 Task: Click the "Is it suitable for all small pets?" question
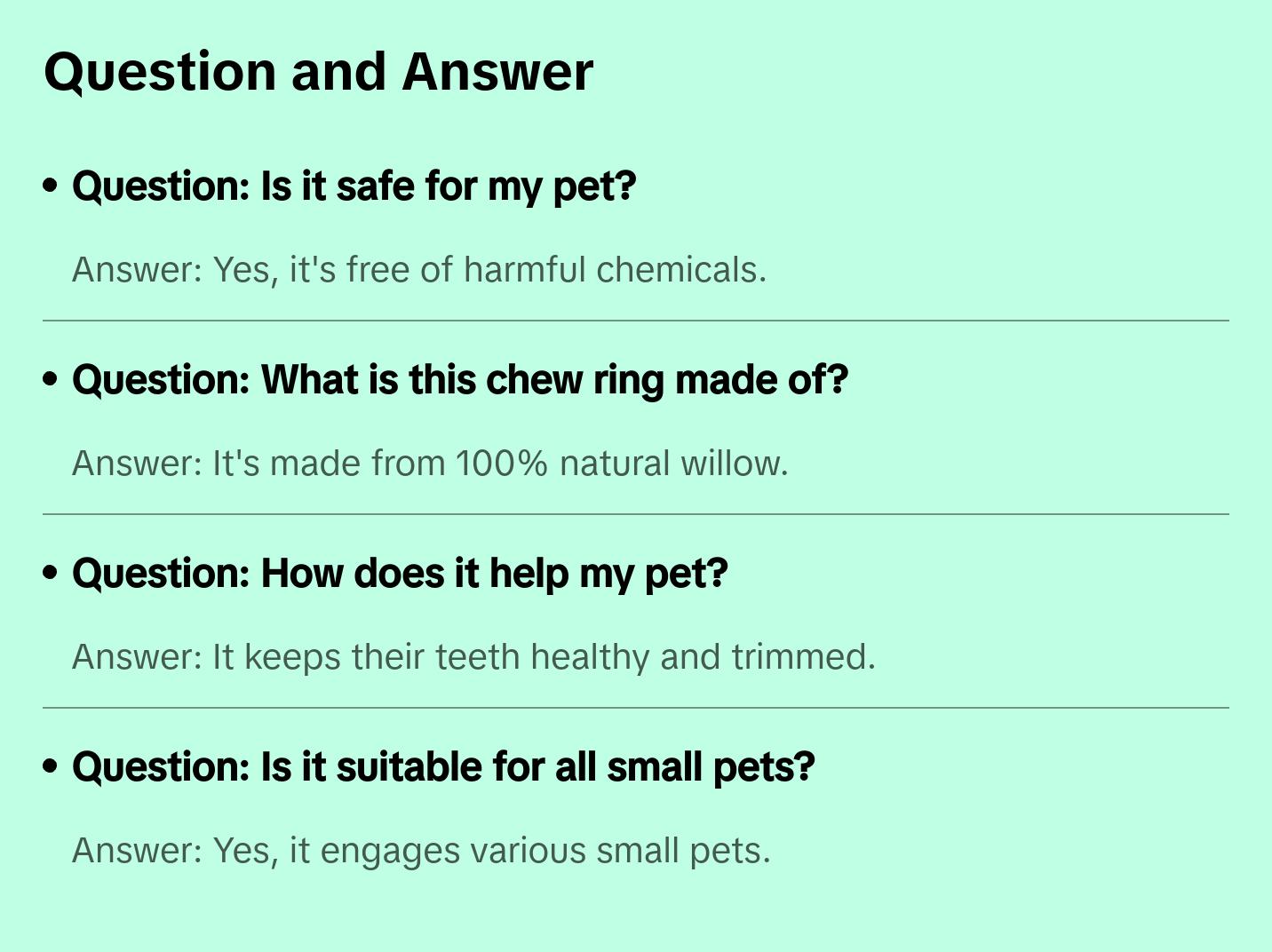[442, 767]
